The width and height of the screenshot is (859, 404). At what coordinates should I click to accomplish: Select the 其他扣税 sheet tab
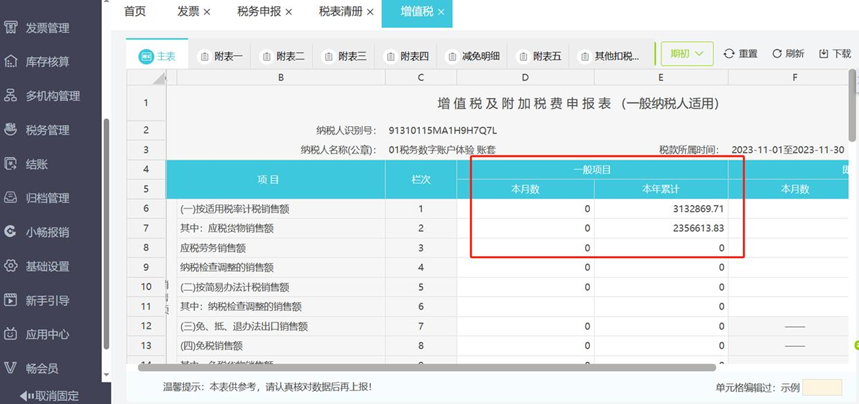(610, 56)
